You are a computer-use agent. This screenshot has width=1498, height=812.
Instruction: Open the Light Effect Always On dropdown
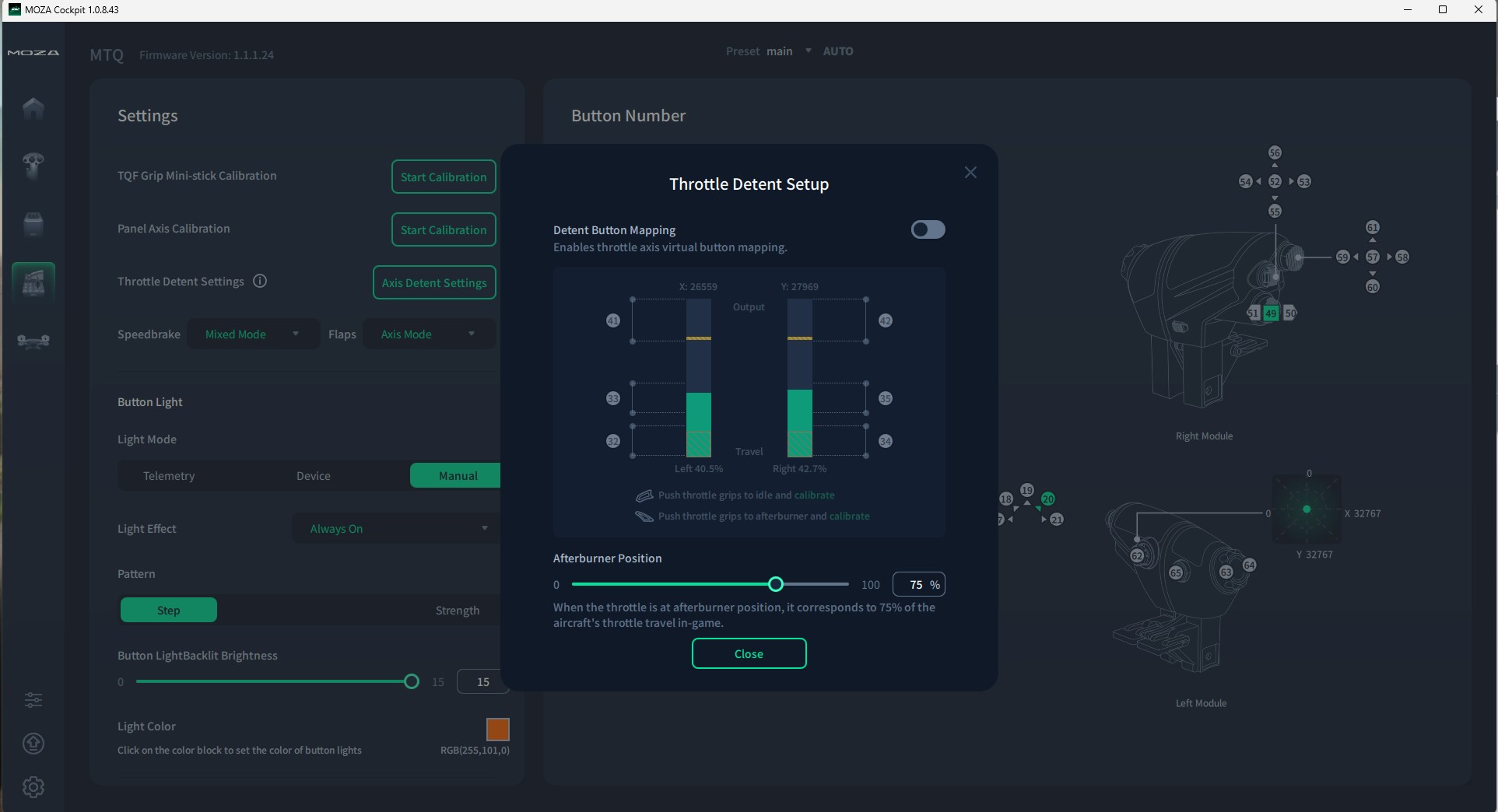[x=397, y=529]
